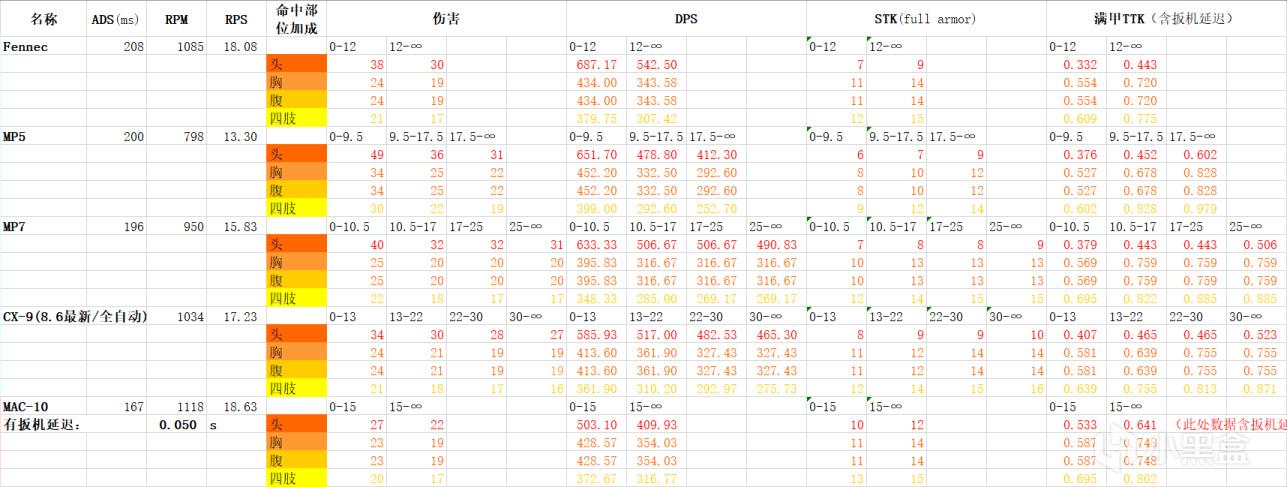Select MP7 head DPS 633.33
Image resolution: width=1287 pixels, height=487 pixels.
coord(597,244)
